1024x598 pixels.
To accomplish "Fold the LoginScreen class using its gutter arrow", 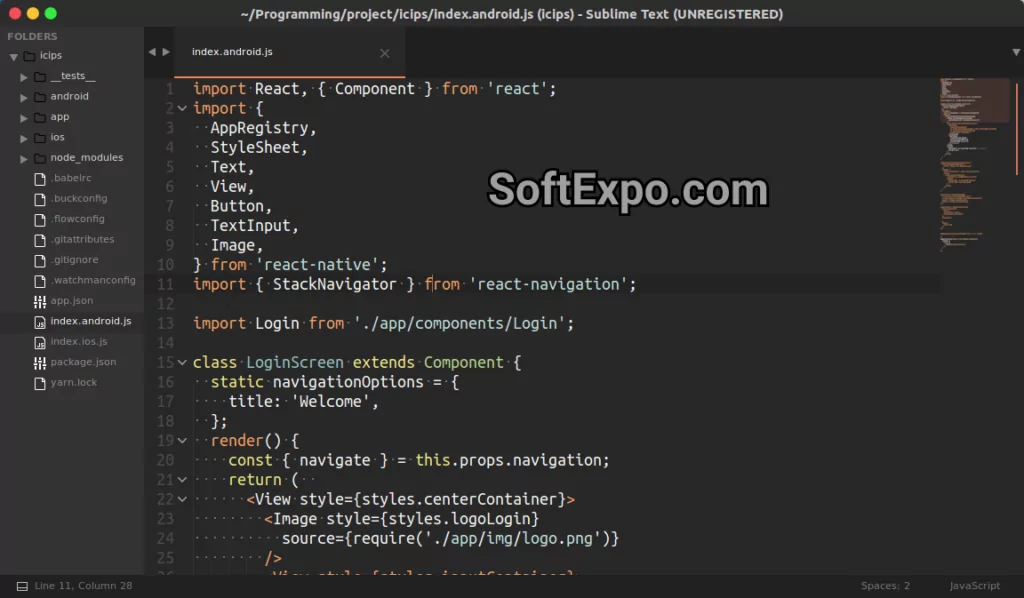I will tap(181, 362).
